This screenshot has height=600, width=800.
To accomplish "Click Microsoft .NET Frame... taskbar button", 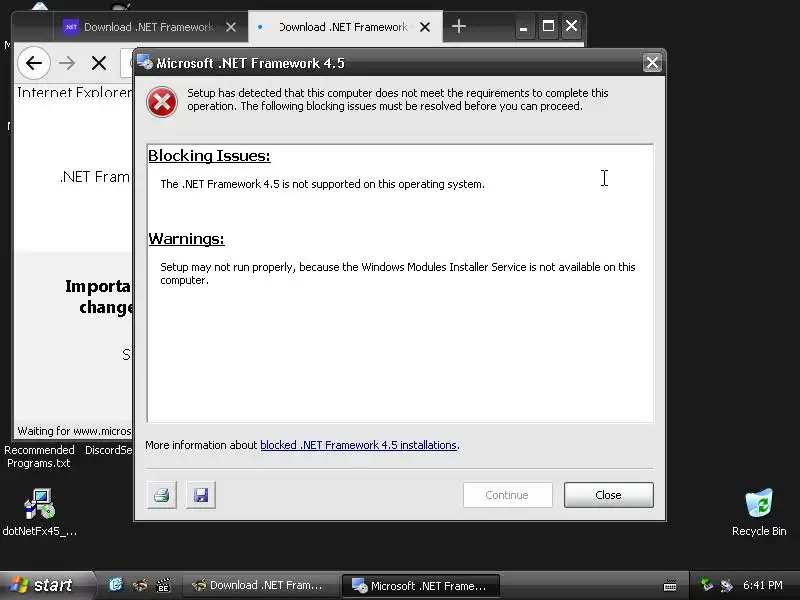I will click(420, 585).
